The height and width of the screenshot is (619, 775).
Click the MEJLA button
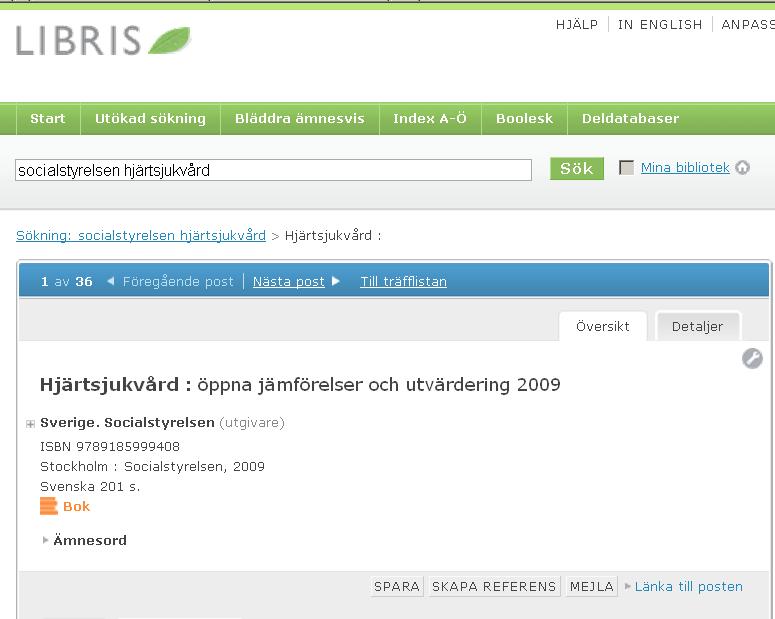click(x=592, y=586)
